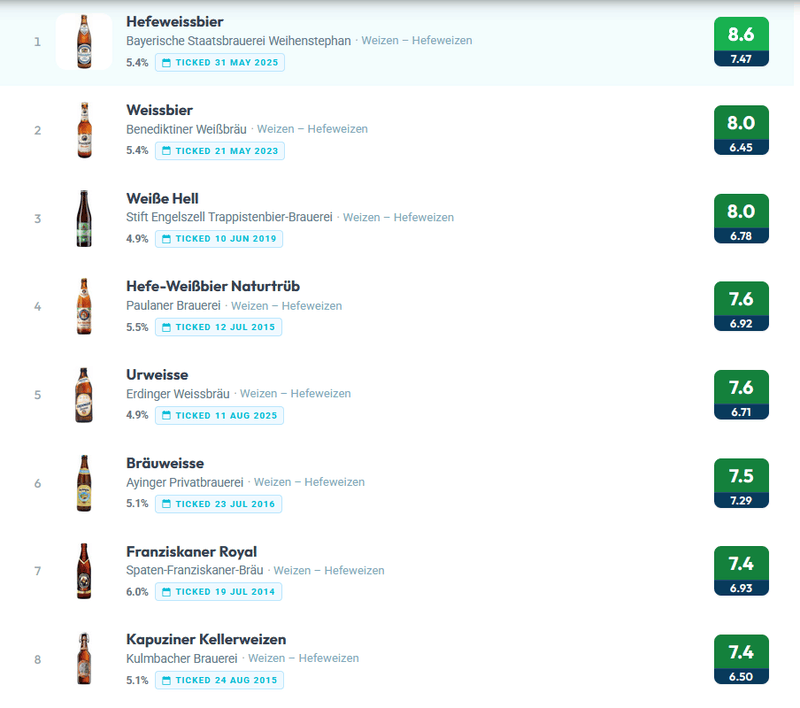
Task: Click Weihenstephan Hefeweissbier bottle thumbnail
Action: [84, 41]
